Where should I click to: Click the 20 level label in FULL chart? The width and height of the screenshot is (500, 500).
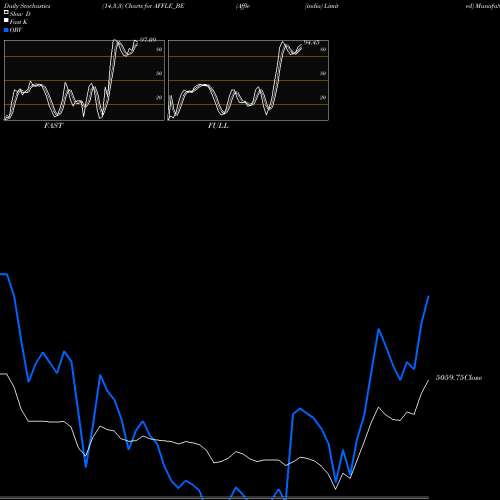(x=323, y=98)
